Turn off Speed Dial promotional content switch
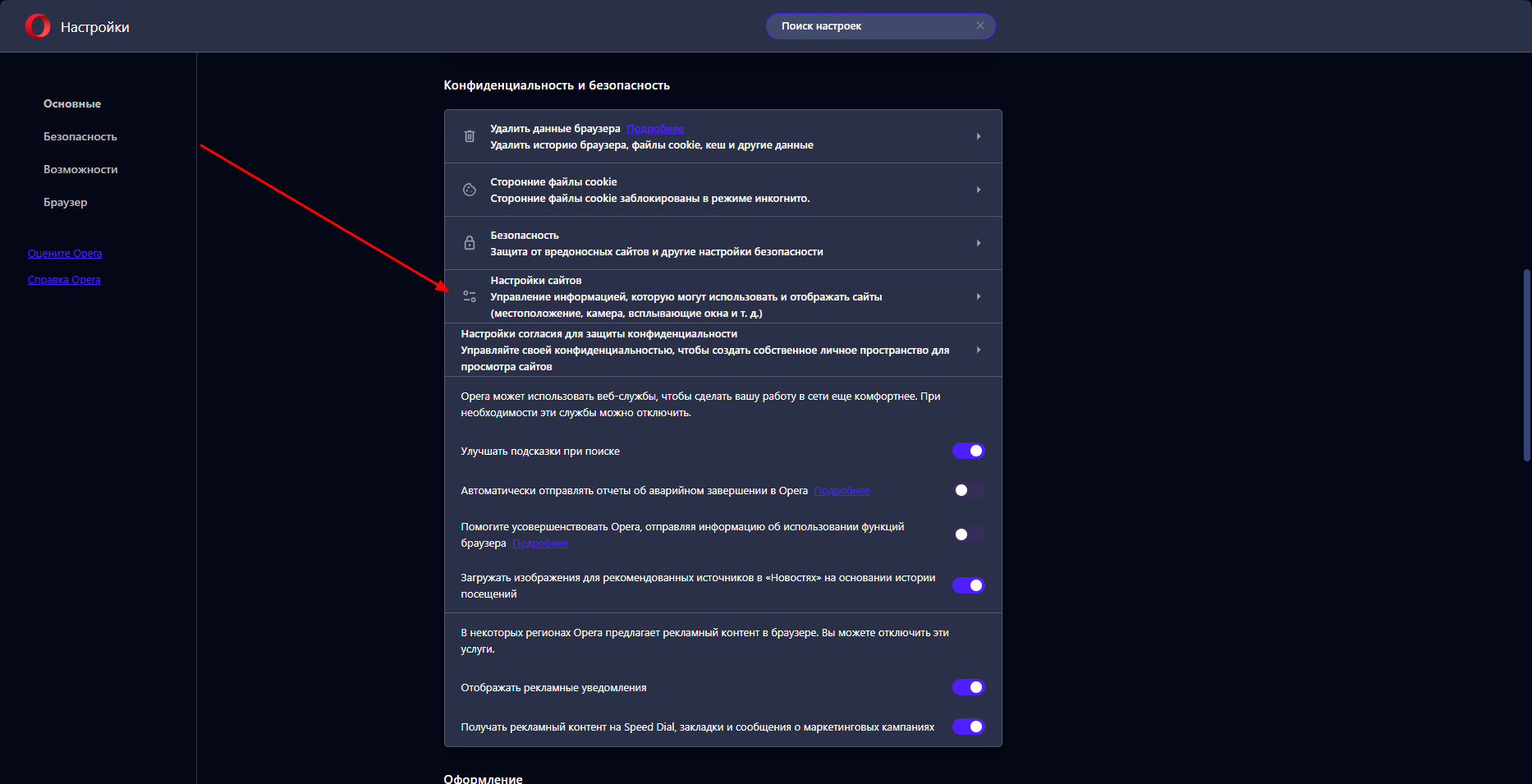 click(x=969, y=727)
